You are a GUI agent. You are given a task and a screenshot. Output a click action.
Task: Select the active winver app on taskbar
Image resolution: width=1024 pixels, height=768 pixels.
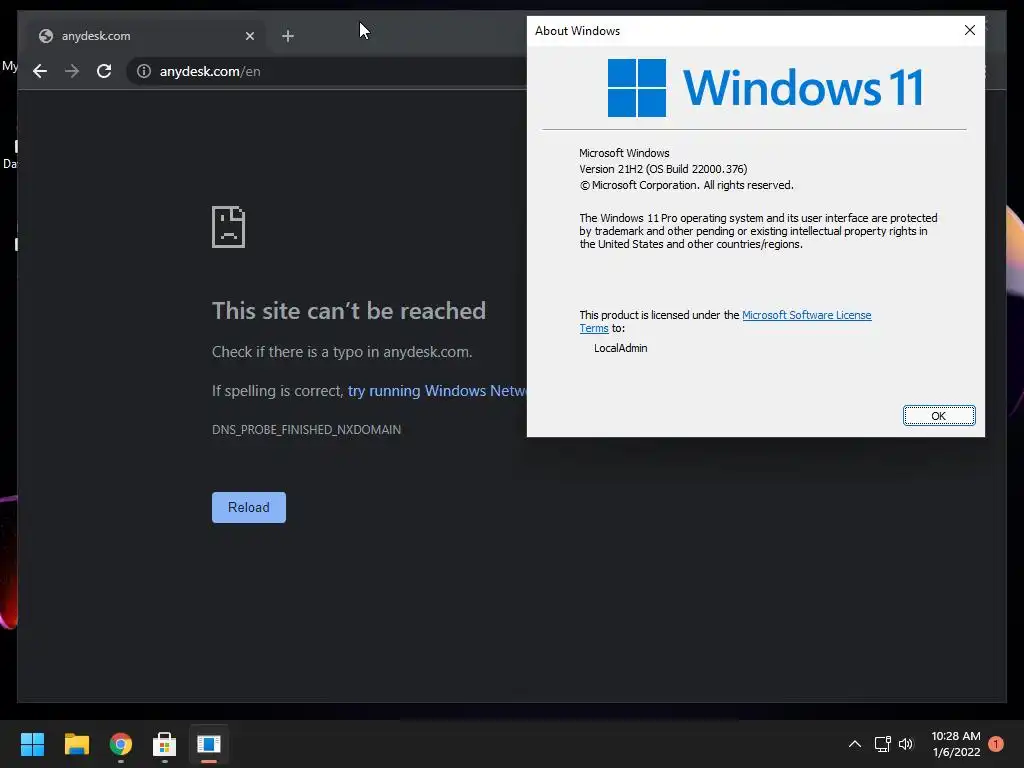[209, 744]
